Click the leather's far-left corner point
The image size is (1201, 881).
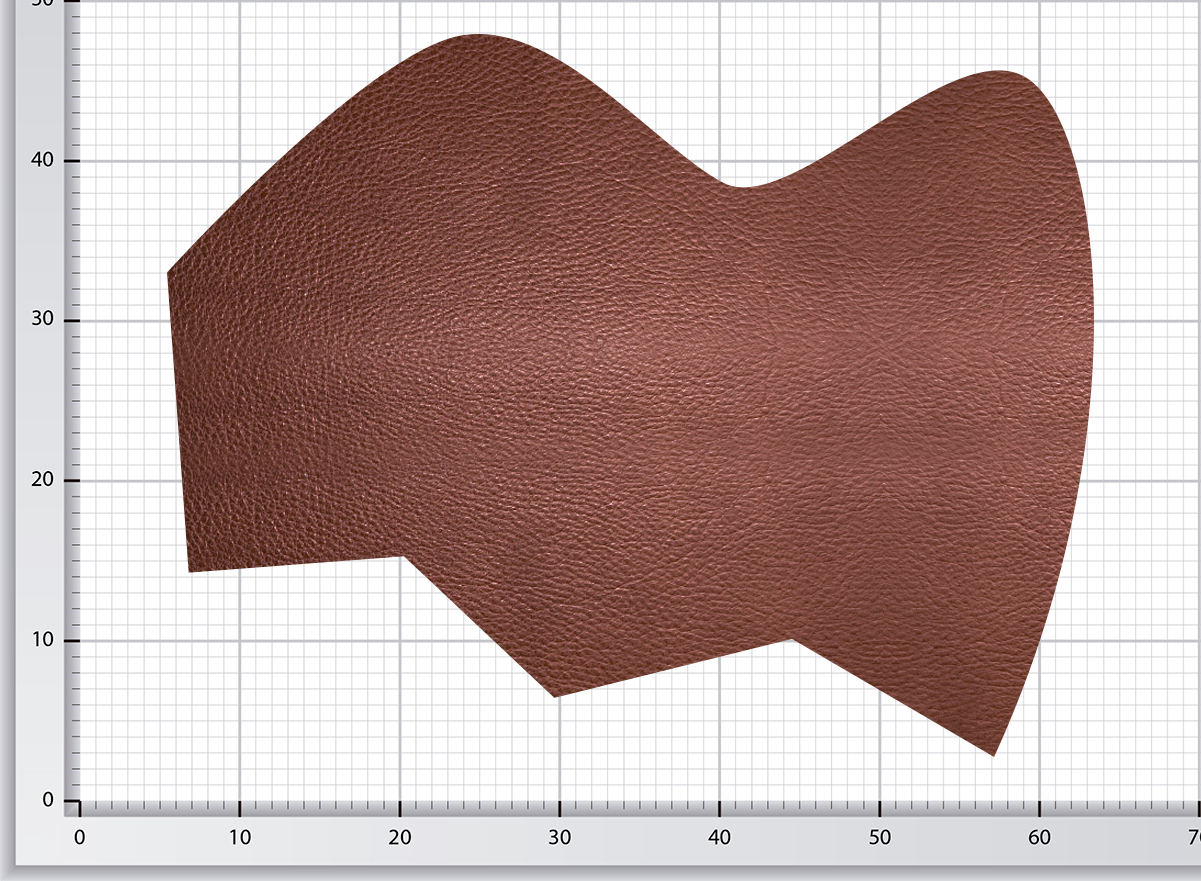coord(168,272)
